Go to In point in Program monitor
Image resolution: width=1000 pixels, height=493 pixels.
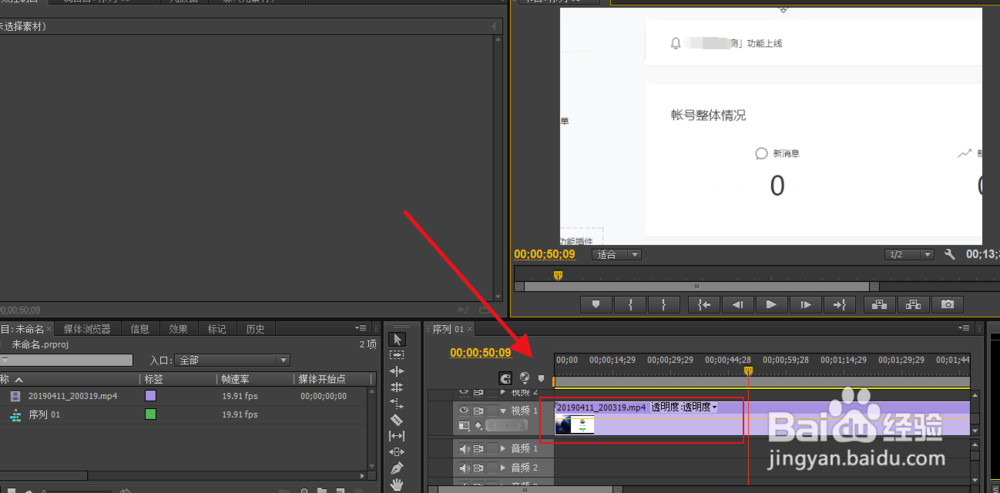click(705, 305)
